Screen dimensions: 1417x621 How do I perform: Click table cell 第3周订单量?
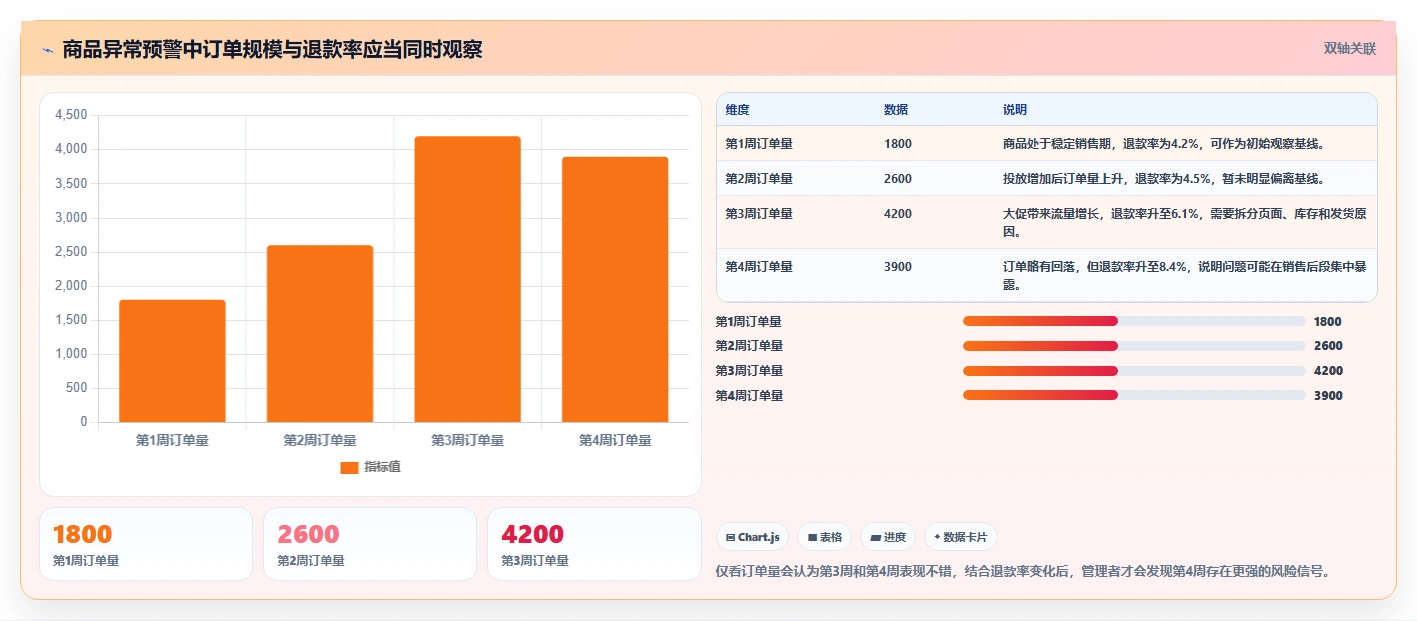(x=759, y=213)
